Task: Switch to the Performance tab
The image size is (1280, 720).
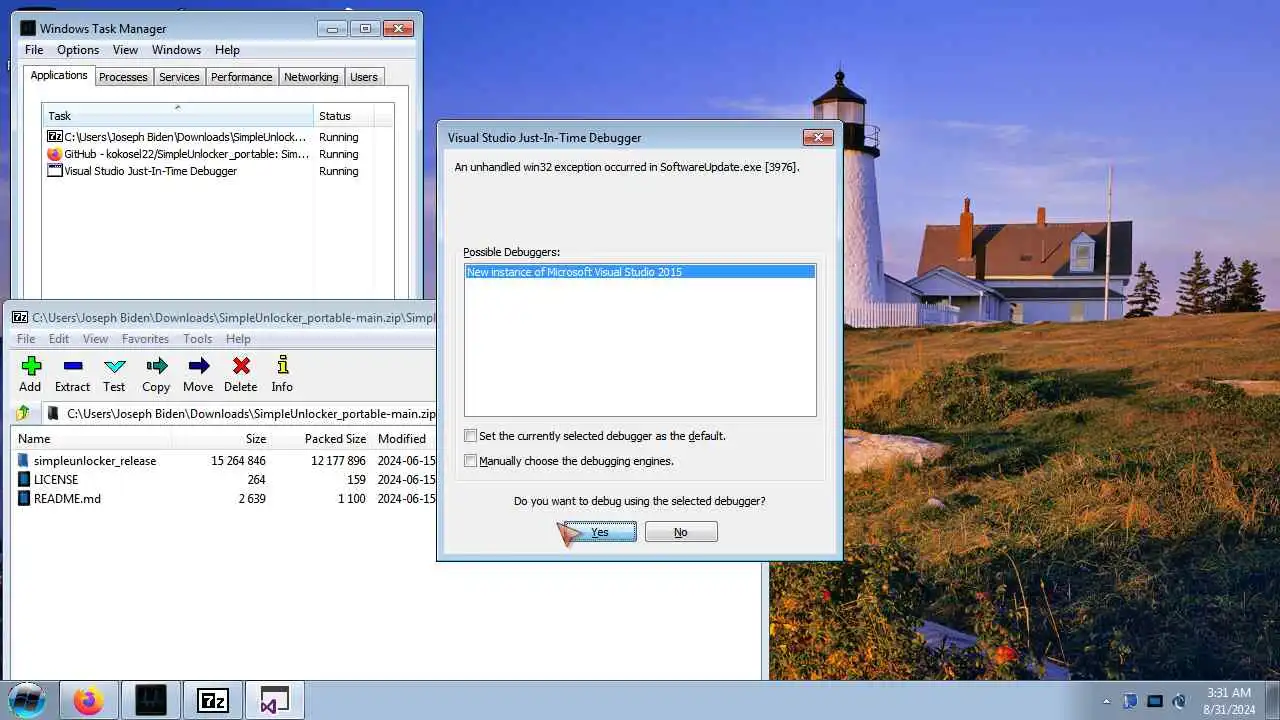Action: click(241, 77)
